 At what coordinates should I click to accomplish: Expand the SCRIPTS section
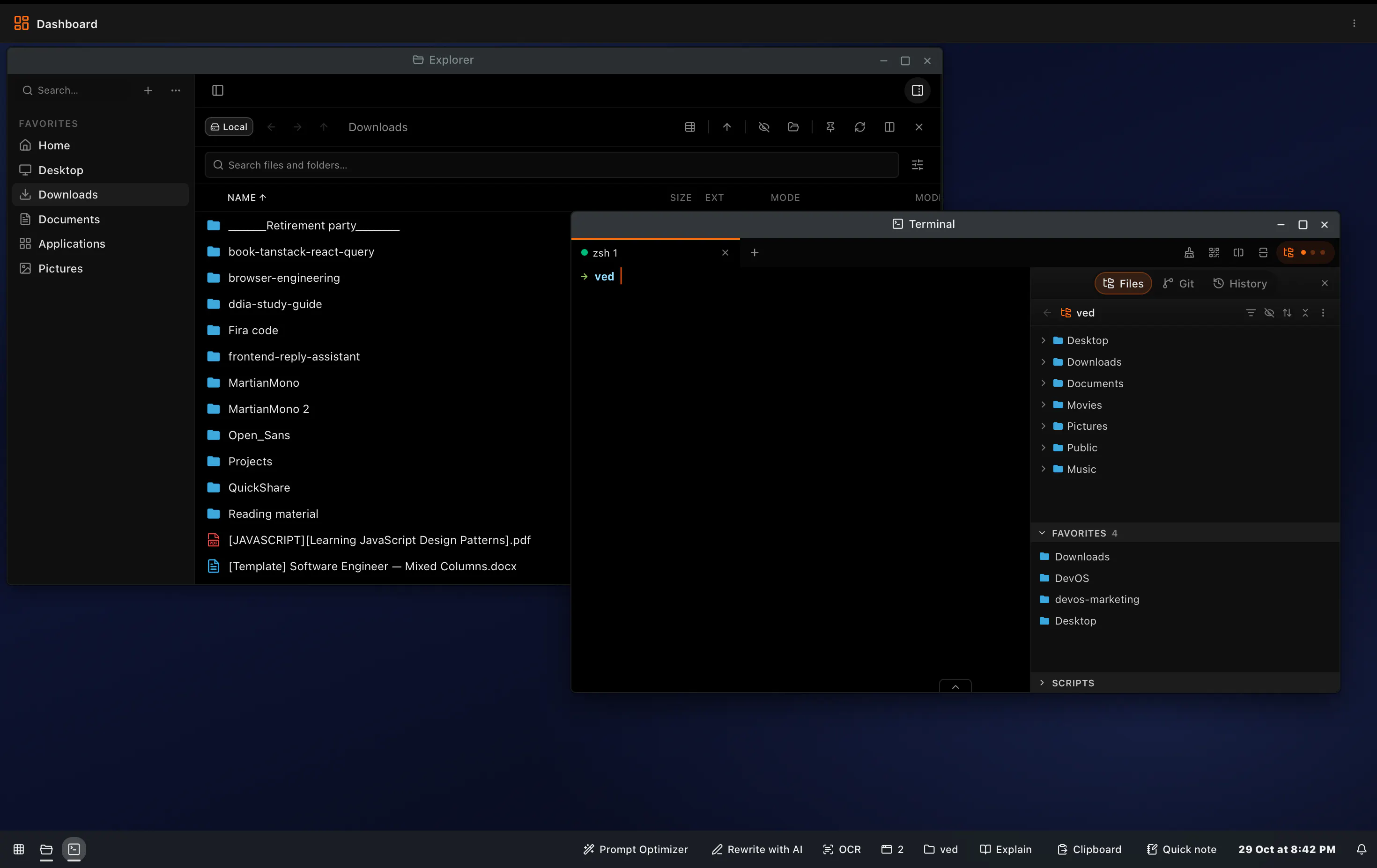pyautogui.click(x=1185, y=683)
